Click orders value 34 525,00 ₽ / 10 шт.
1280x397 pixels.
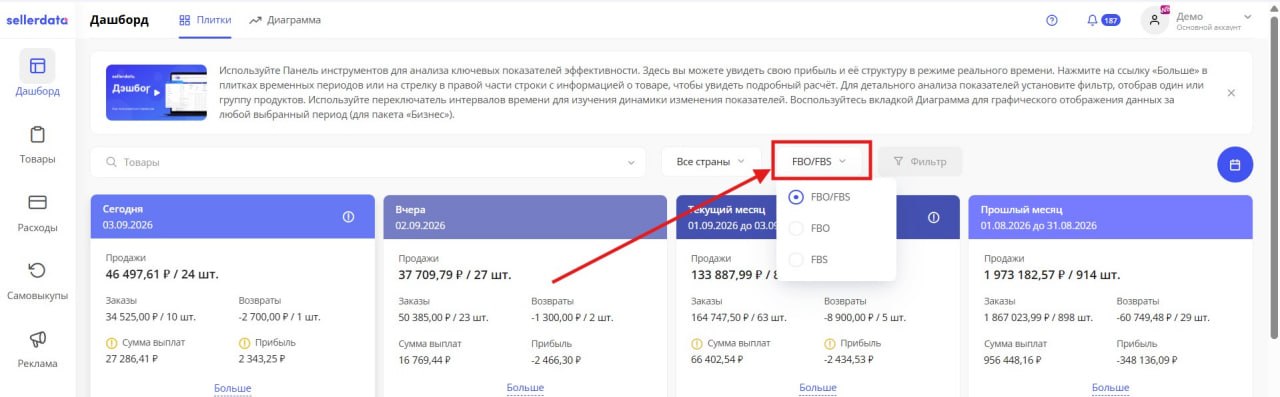pyautogui.click(x=151, y=317)
